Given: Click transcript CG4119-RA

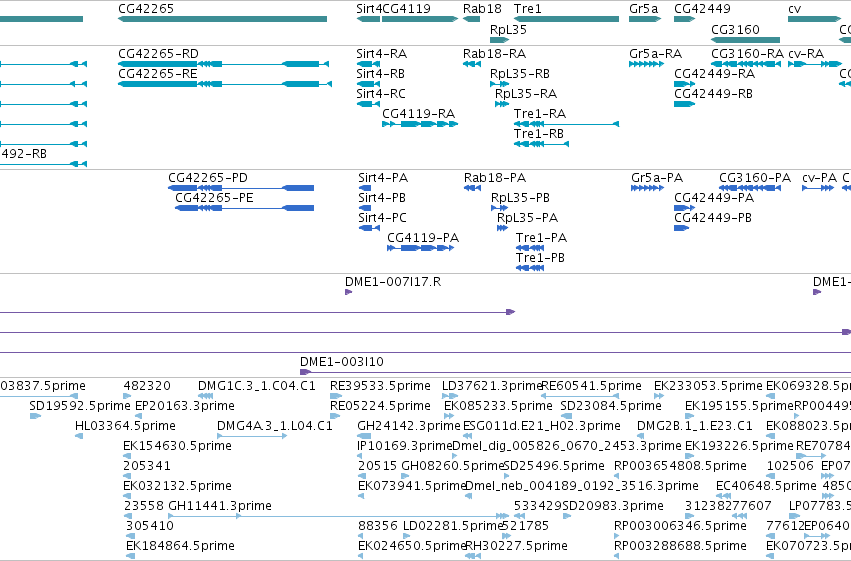Looking at the screenshot, I should (x=418, y=114).
